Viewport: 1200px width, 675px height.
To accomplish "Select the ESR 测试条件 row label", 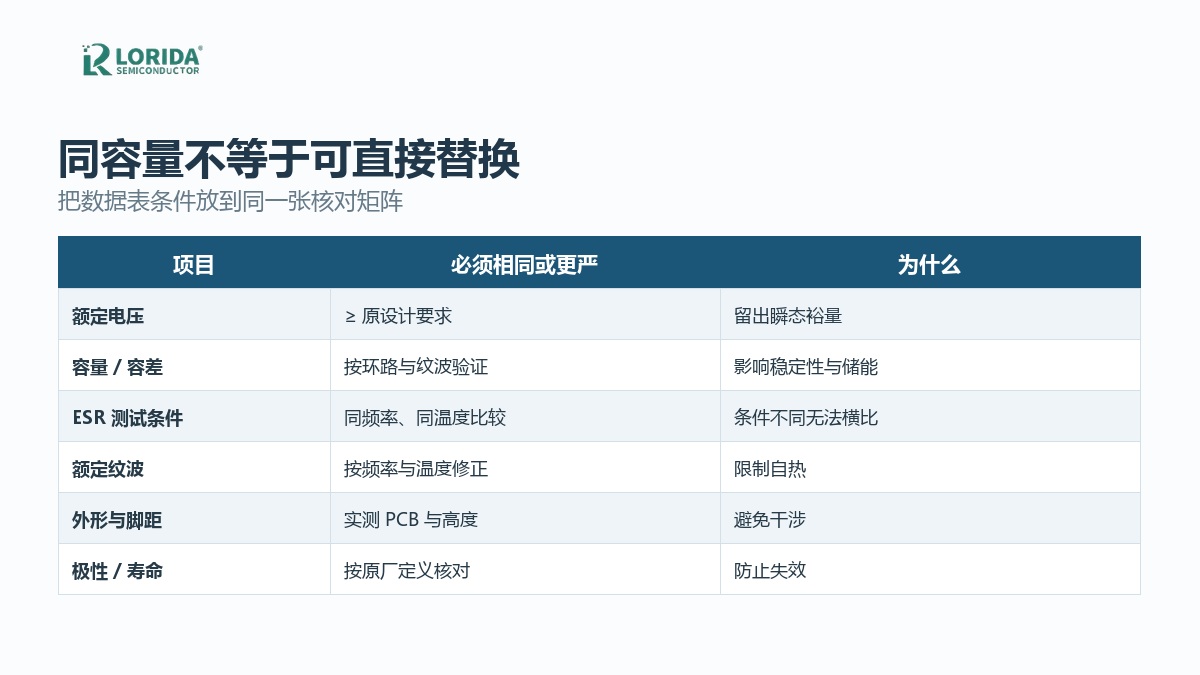I will (x=194, y=417).
